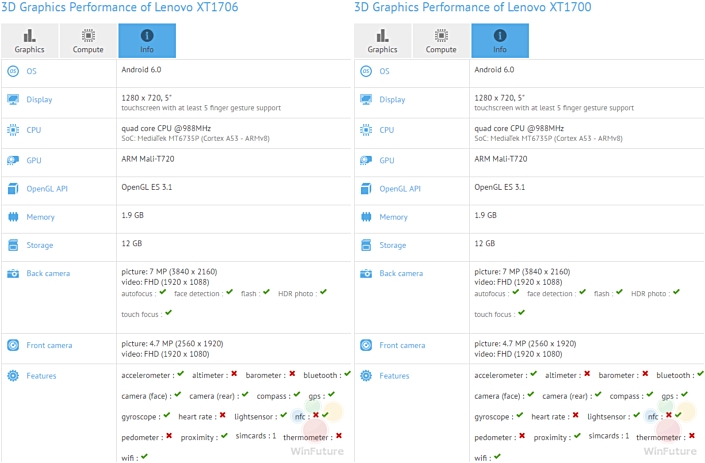Image resolution: width=705 pixels, height=463 pixels.
Task: Click the ARM Mali-T720 value in XT1706 panel
Action: click(x=148, y=159)
